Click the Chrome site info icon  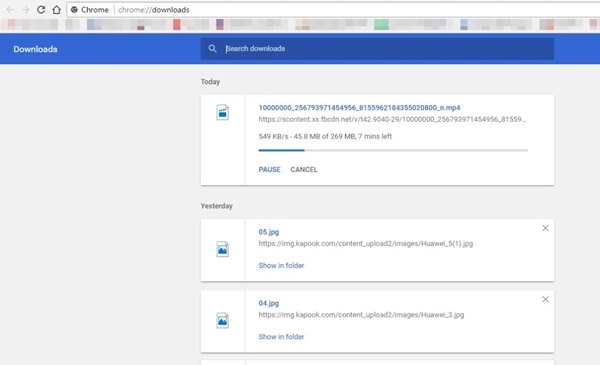point(74,10)
